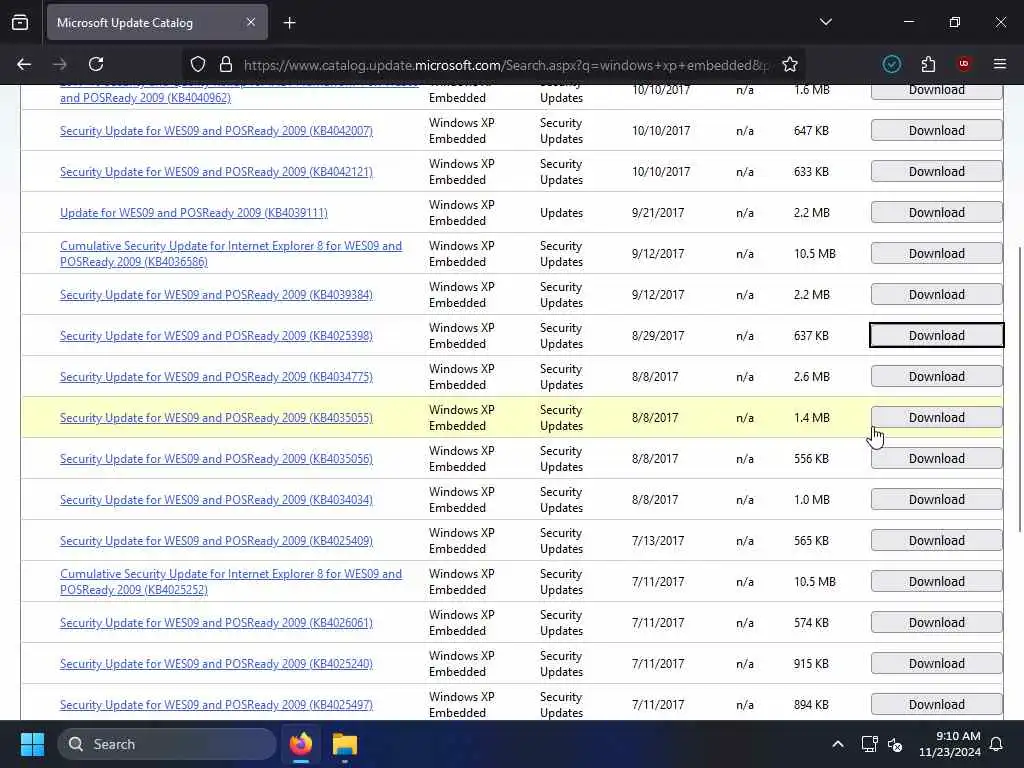Open the clock showing 9:10 AM
The image size is (1024, 768).
tap(950, 744)
